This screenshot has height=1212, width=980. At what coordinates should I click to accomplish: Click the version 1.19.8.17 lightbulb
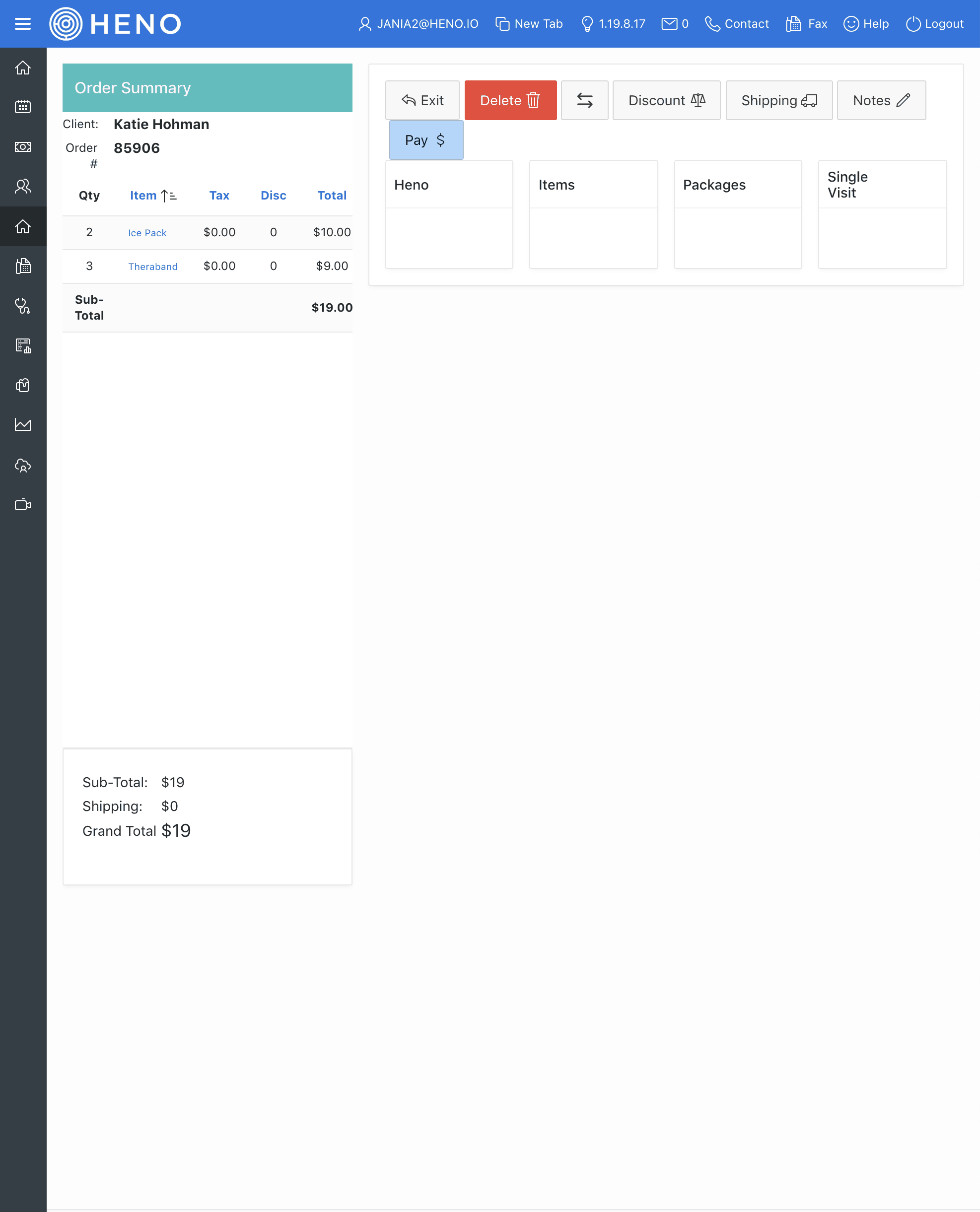(x=613, y=24)
